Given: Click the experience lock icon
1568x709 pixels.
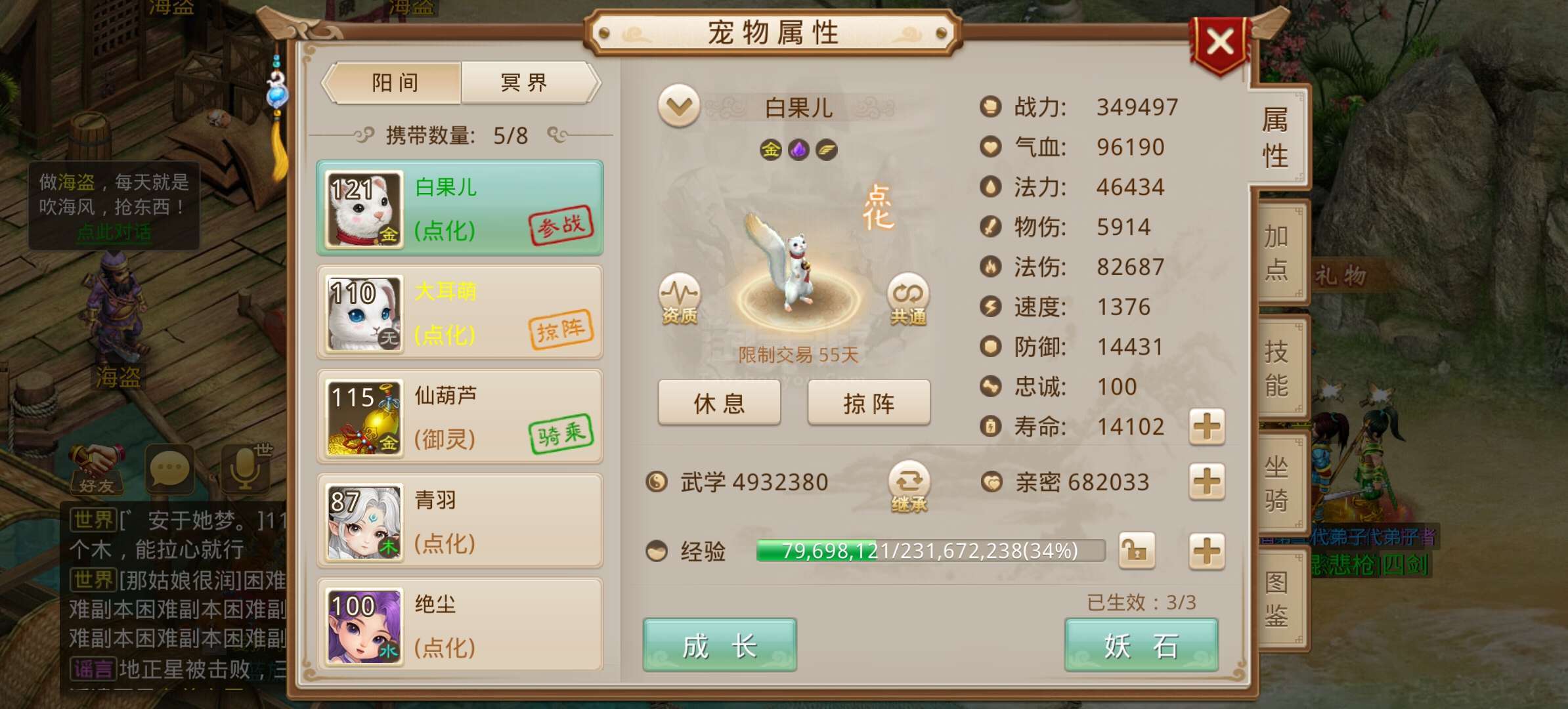Looking at the screenshot, I should [x=1137, y=550].
